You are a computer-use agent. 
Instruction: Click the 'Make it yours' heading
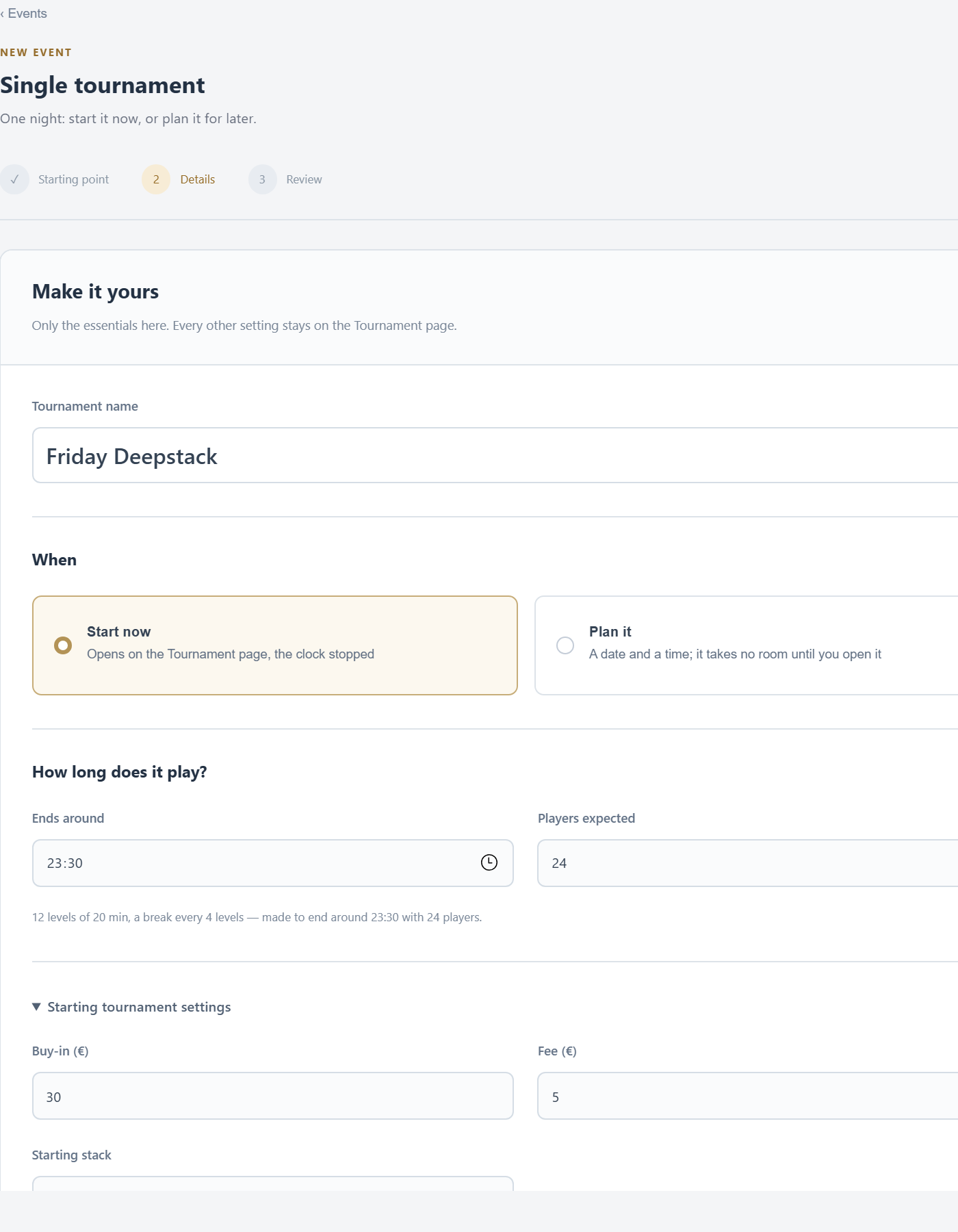tap(95, 292)
